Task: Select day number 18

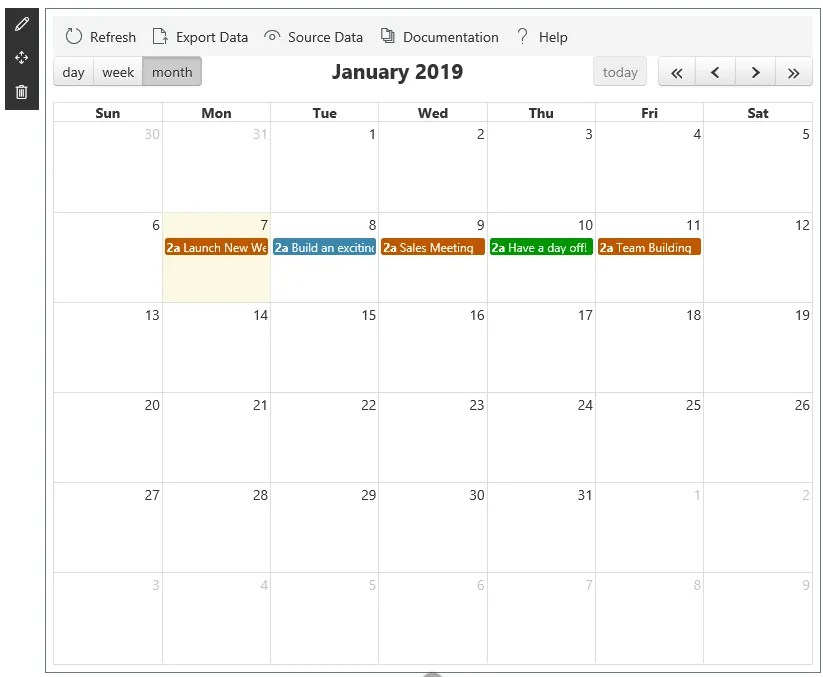Action: (693, 315)
